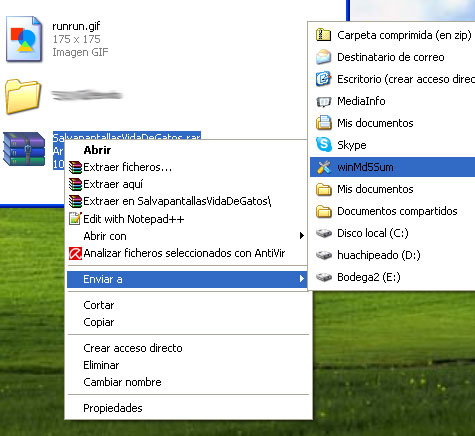Send to Carpeta comprimida (en zip)
475x436 pixels.
pos(392,35)
